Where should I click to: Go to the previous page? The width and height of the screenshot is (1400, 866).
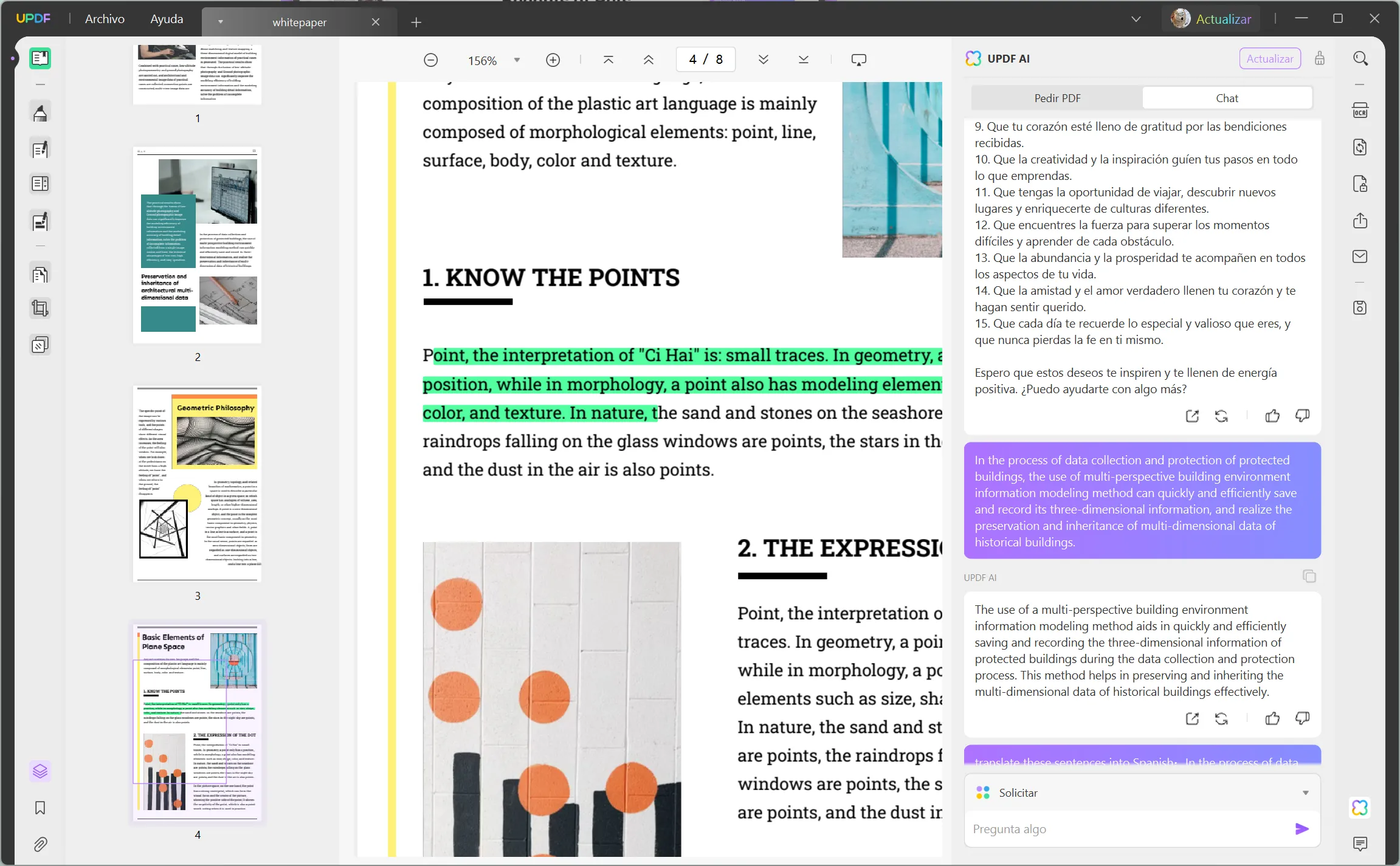(x=649, y=60)
